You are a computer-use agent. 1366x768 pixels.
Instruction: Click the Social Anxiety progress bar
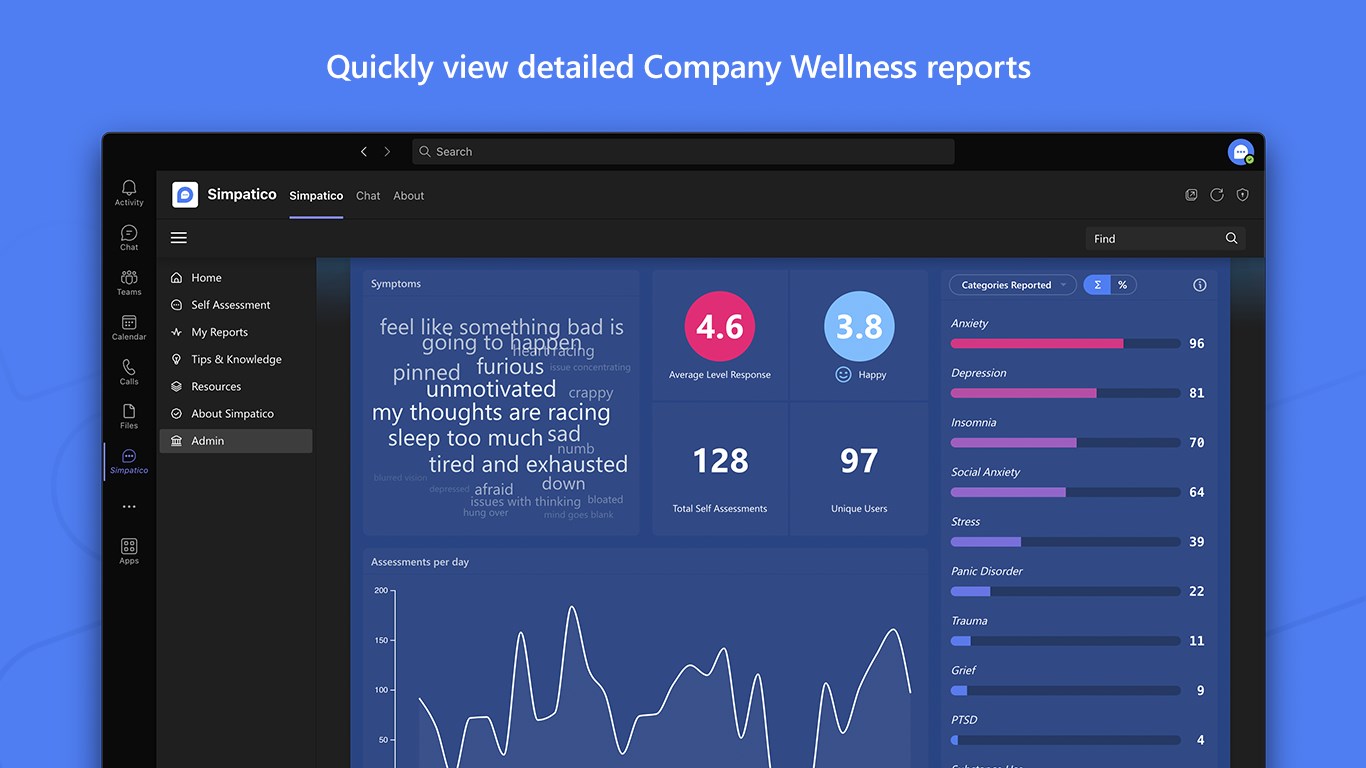[x=1066, y=492]
